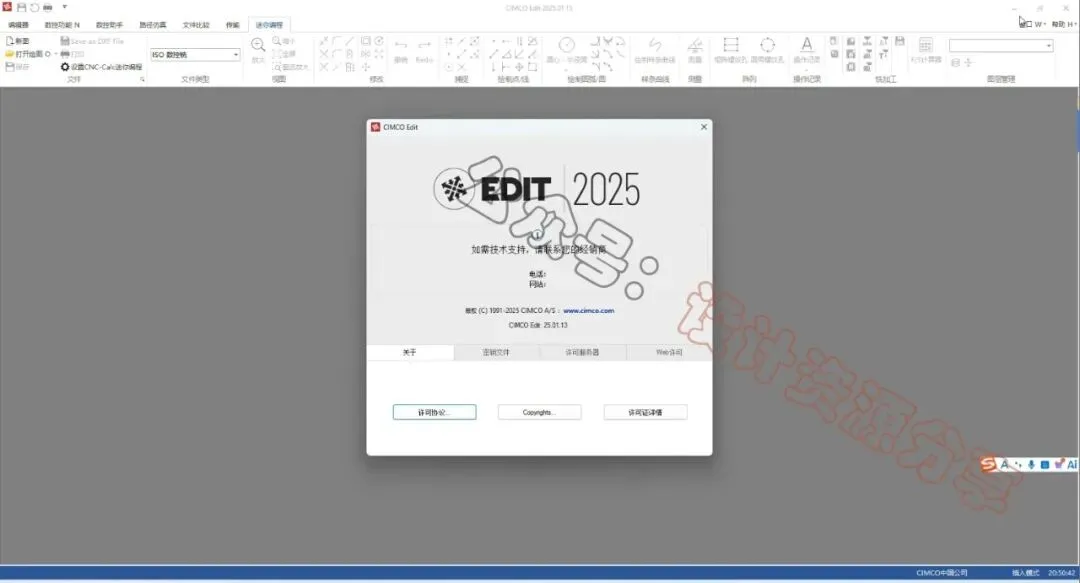
Task: Select the 许可服务器 tab in the dialog
Action: click(x=582, y=352)
